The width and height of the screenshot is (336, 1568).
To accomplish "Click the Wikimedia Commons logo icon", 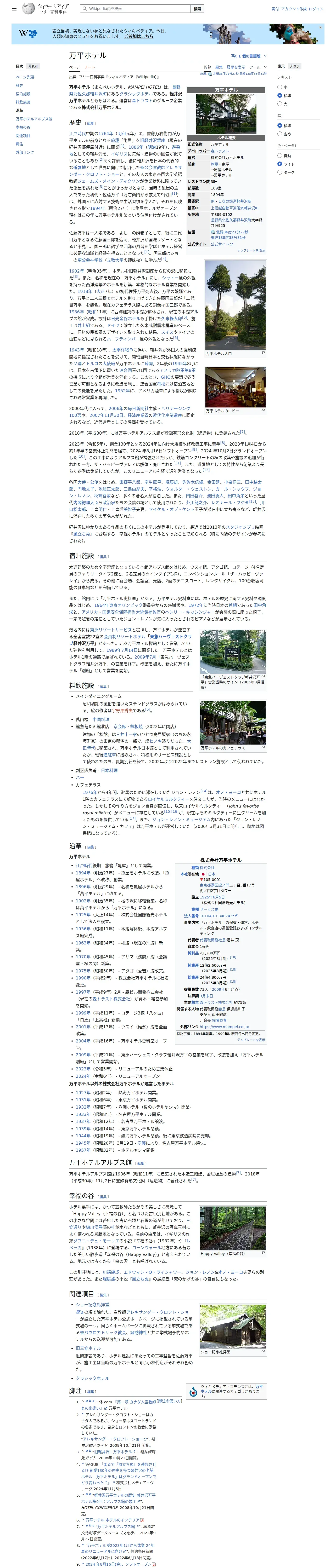I will tap(194, 1392).
